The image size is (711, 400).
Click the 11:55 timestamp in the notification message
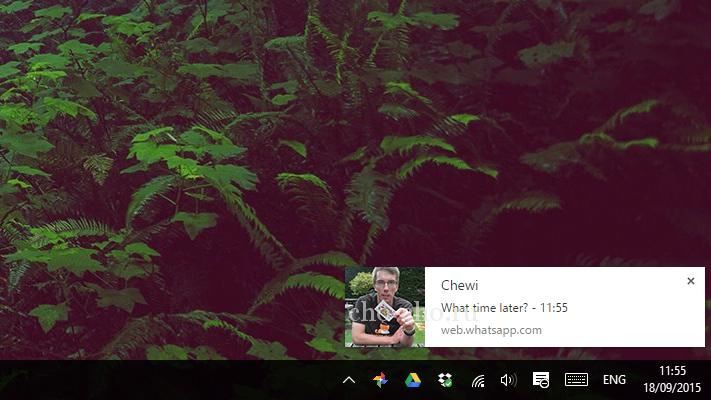point(554,308)
